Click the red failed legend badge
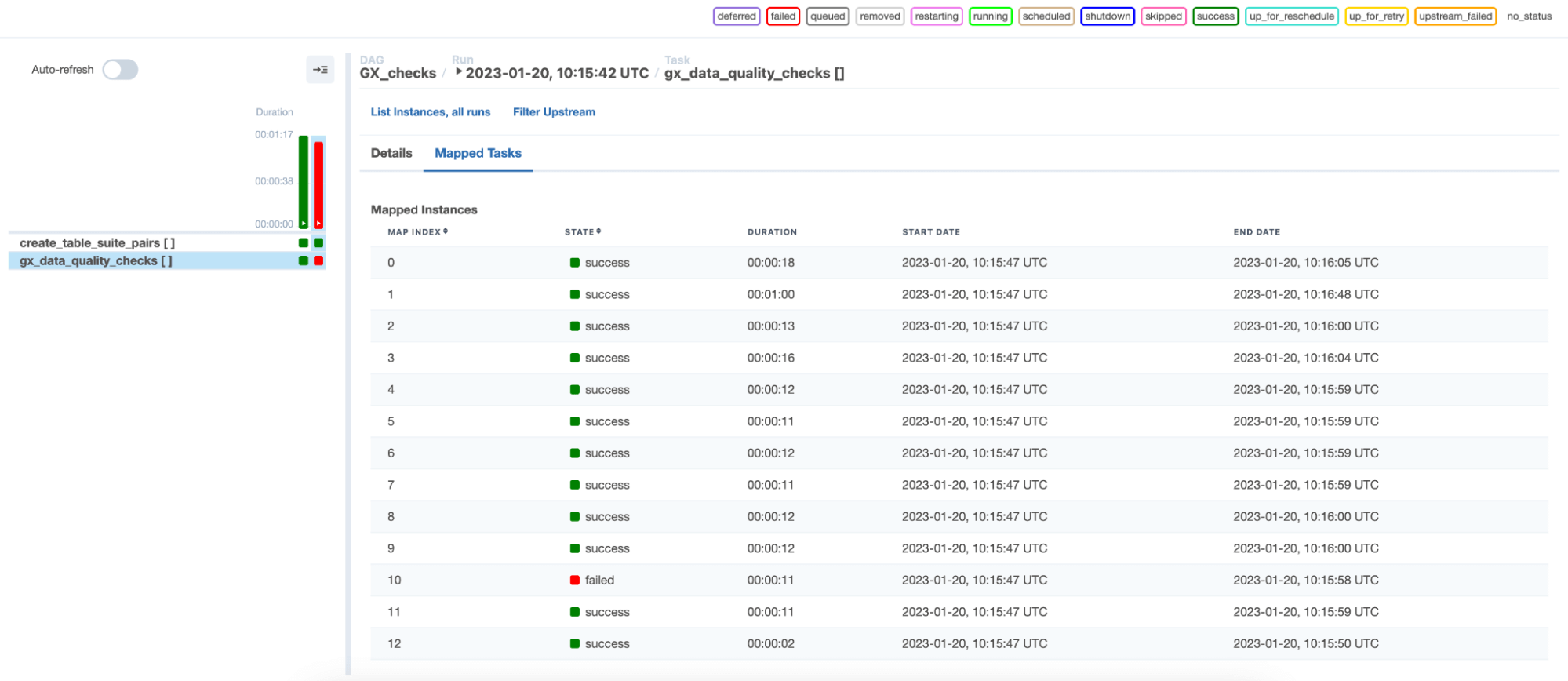 [x=782, y=16]
